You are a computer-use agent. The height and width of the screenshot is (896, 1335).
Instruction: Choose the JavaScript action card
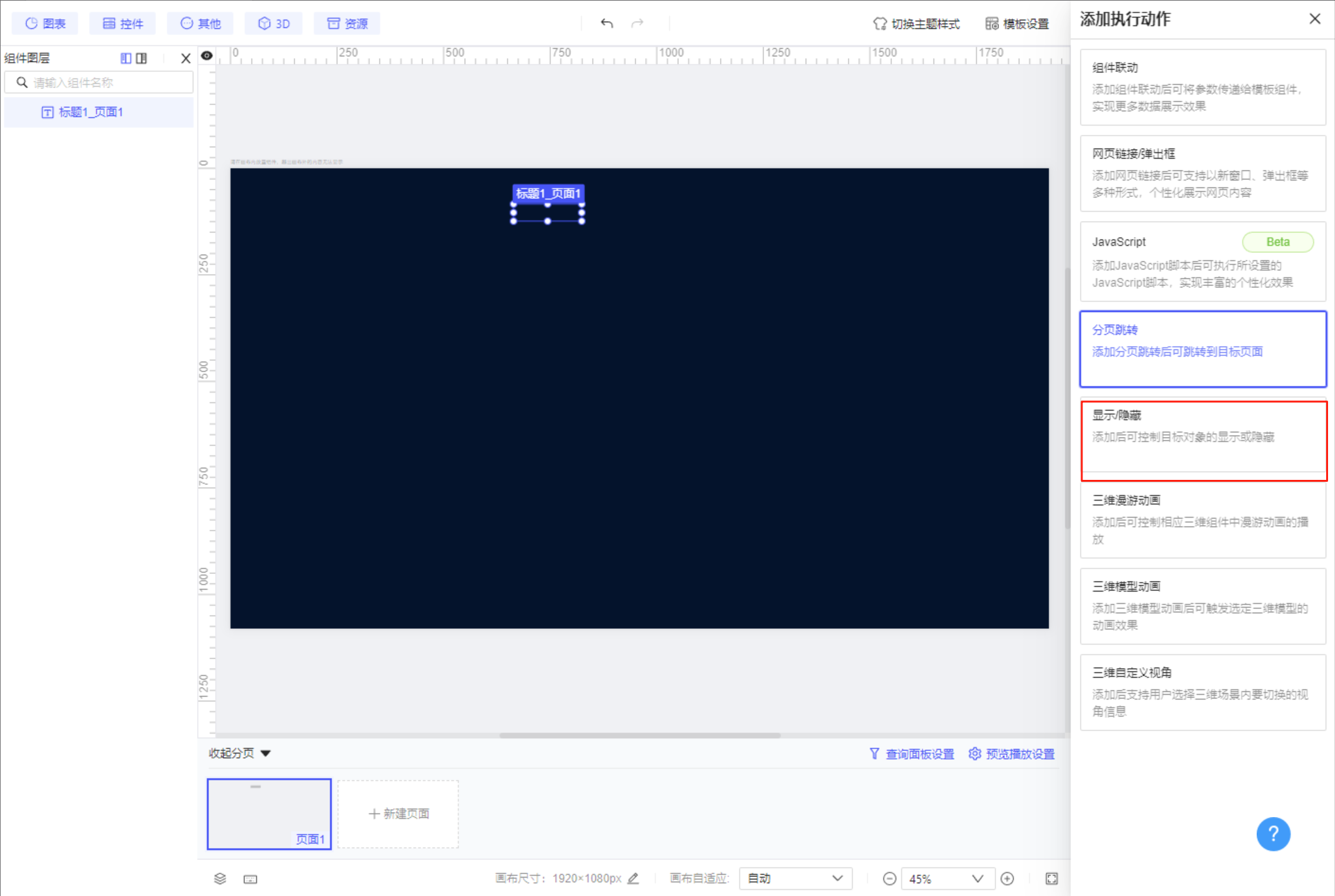point(1203,261)
